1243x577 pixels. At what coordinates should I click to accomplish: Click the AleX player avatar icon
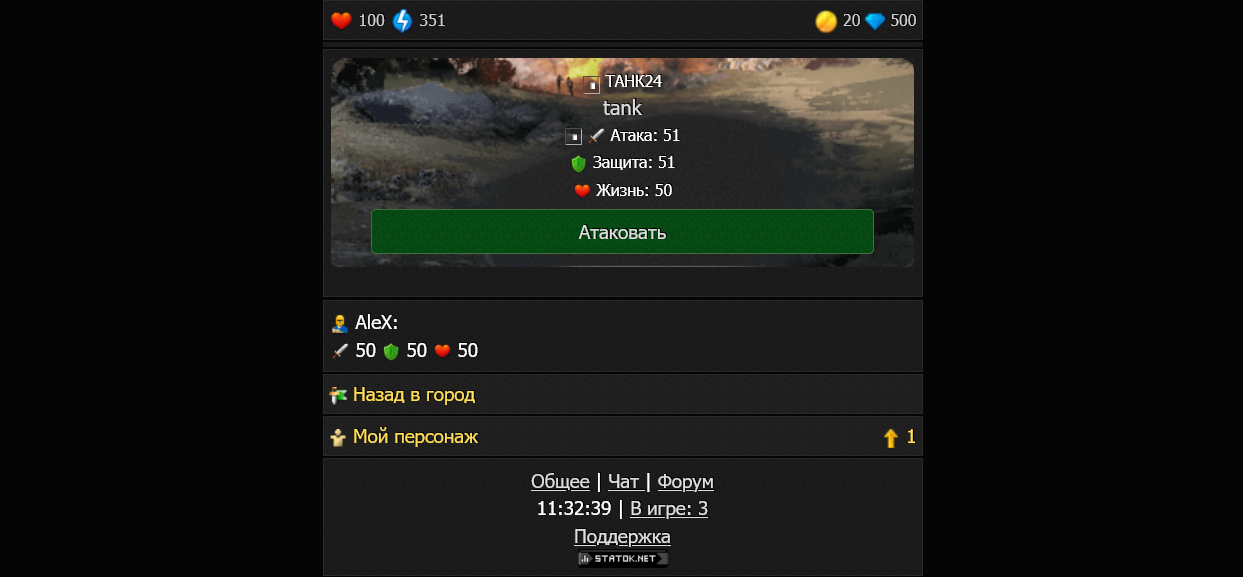click(x=340, y=323)
